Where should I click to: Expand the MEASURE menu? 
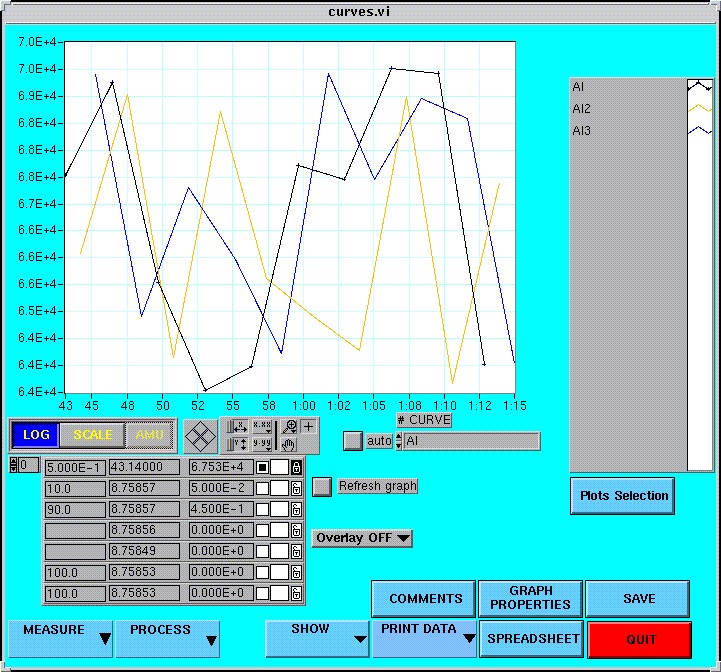click(x=60, y=638)
